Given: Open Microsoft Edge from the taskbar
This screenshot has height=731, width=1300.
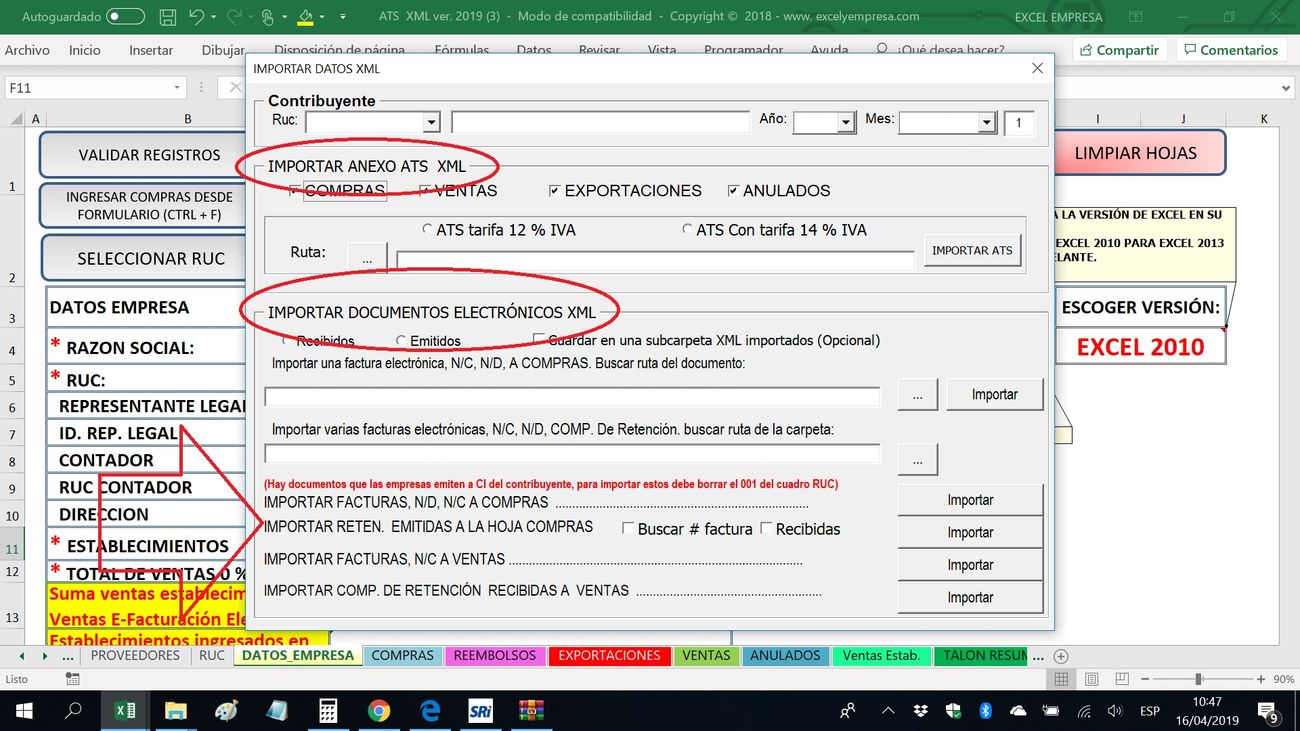Looking at the screenshot, I should click(430, 711).
